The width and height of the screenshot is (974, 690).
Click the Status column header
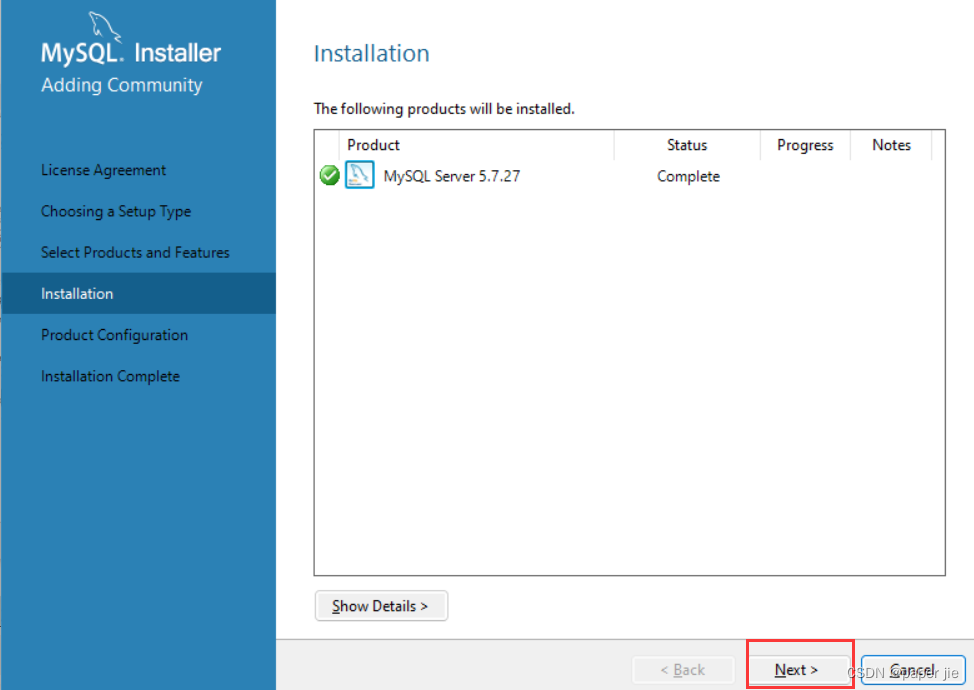tap(687, 145)
